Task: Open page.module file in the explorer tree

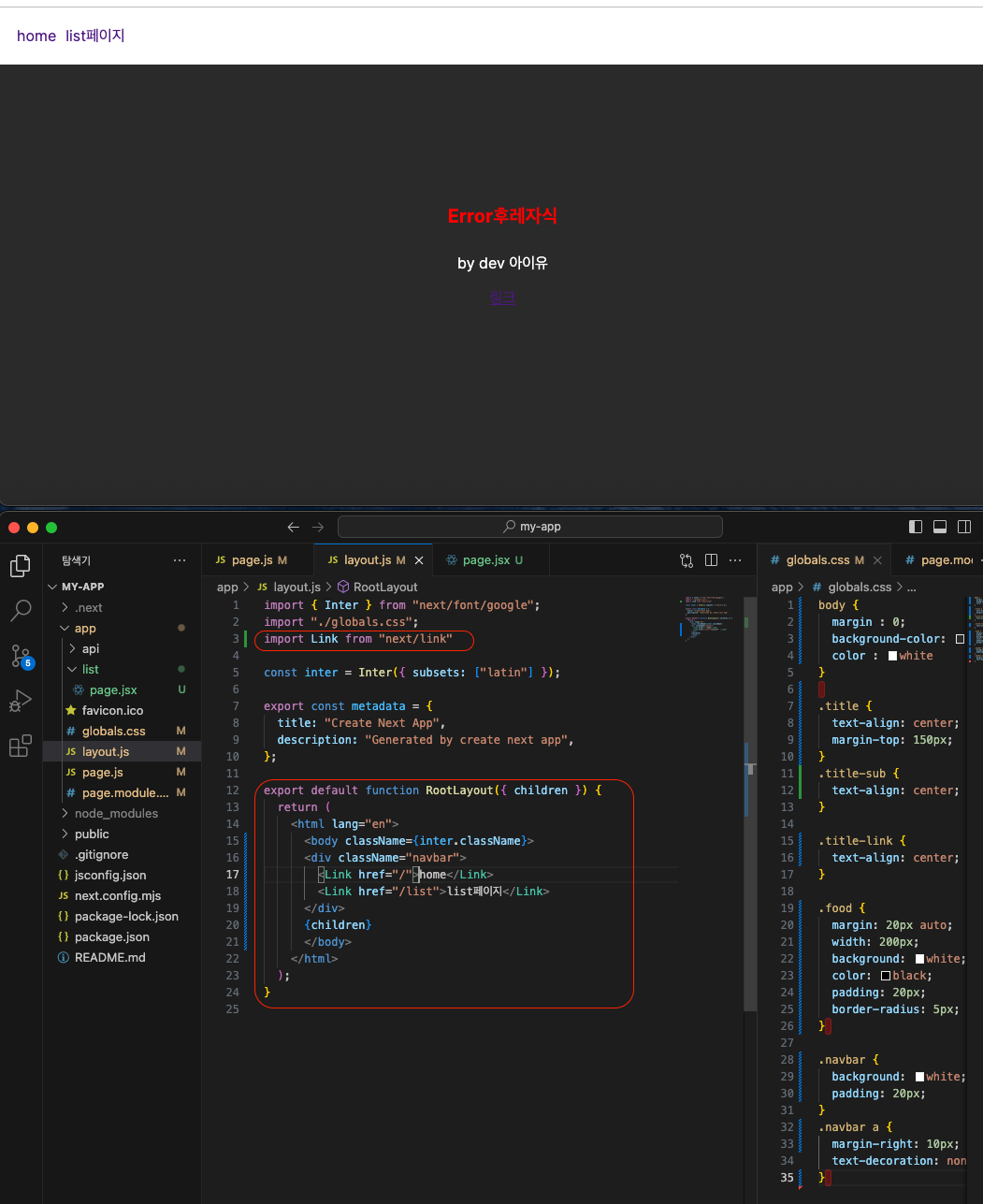Action: click(x=122, y=792)
